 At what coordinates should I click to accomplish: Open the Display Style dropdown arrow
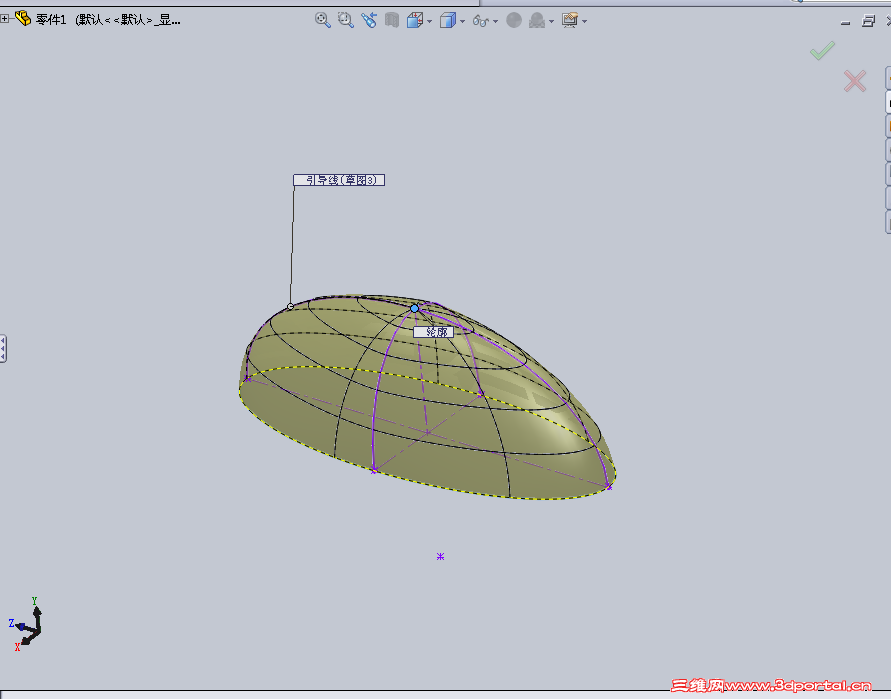(463, 22)
